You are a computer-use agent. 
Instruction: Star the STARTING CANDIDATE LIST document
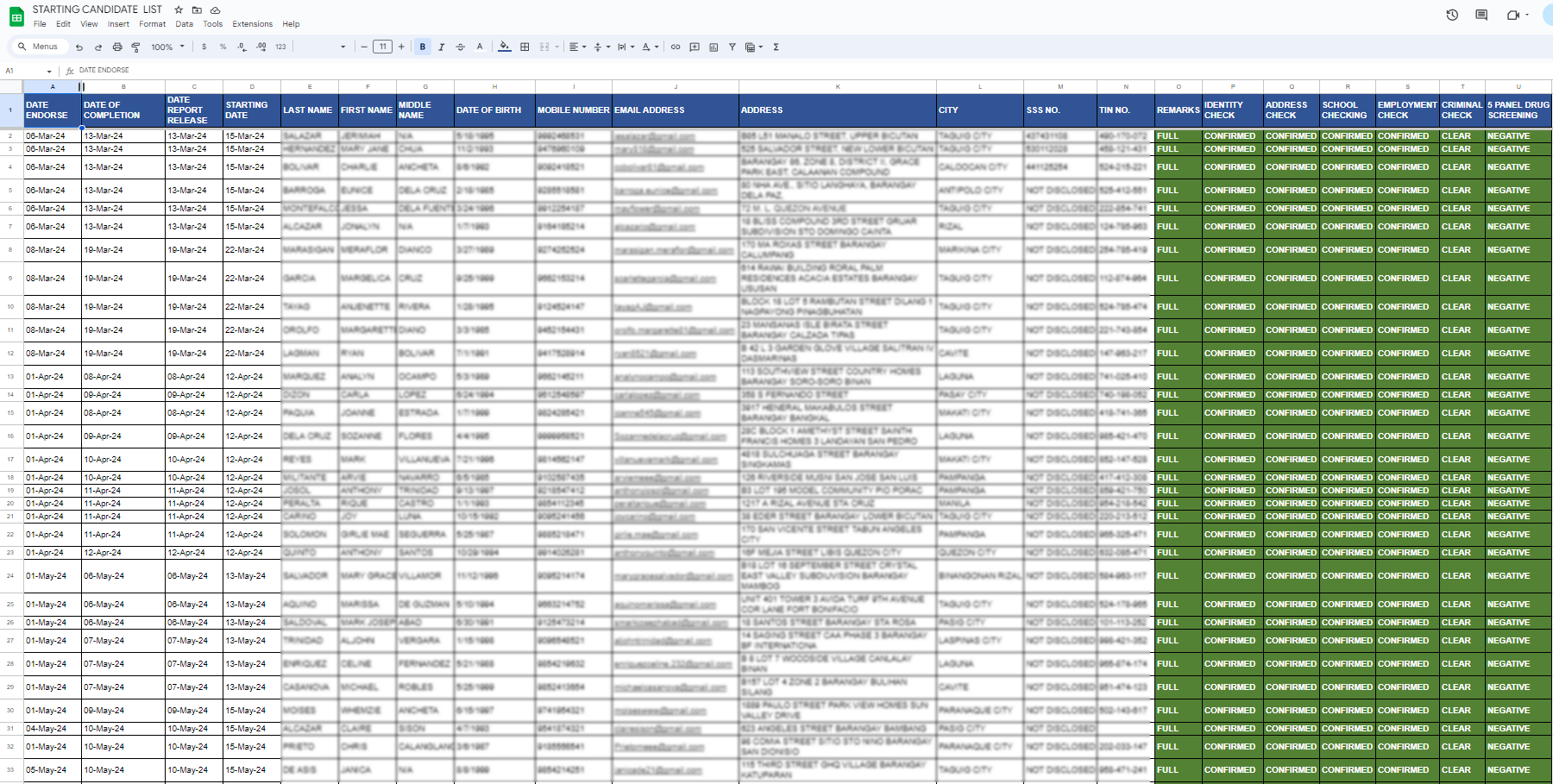pyautogui.click(x=179, y=9)
